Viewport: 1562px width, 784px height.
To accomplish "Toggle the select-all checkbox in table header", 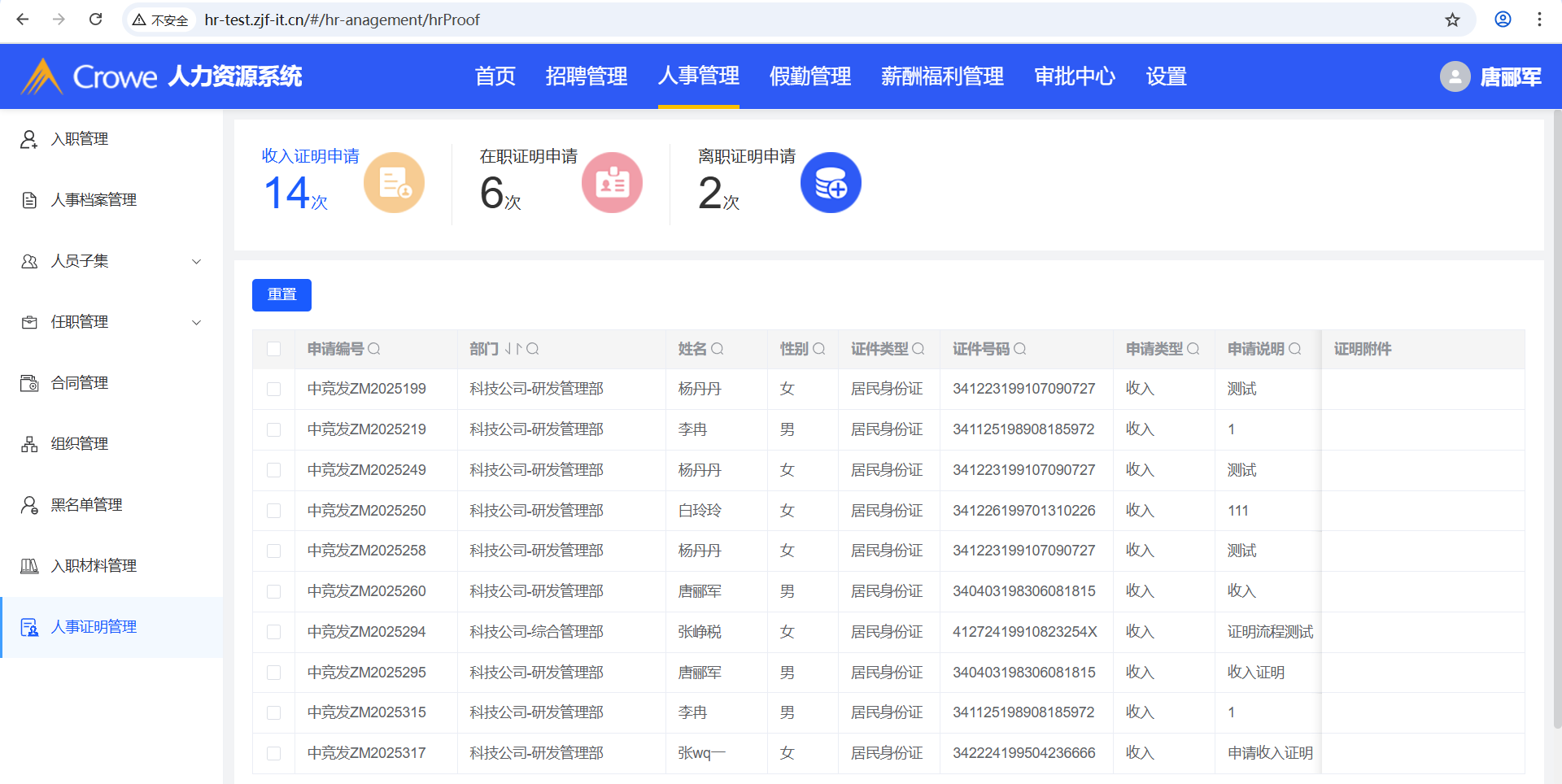I will [x=274, y=349].
